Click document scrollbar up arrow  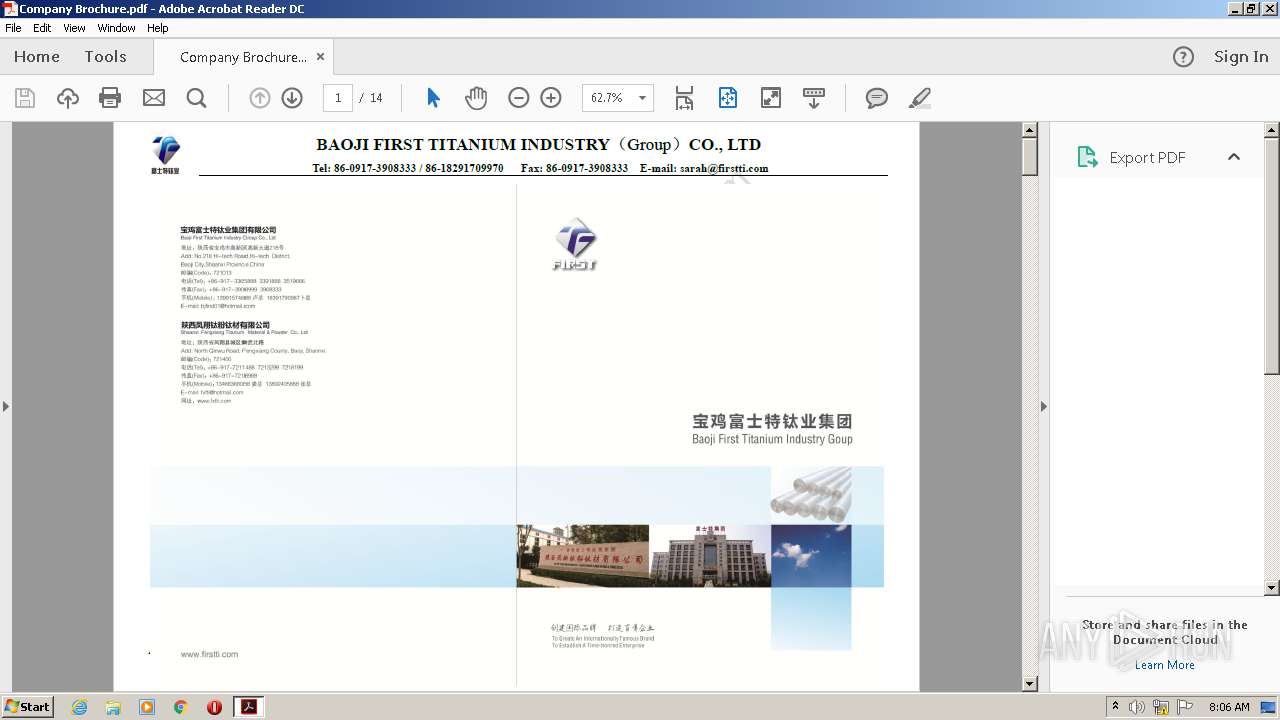[1029, 130]
